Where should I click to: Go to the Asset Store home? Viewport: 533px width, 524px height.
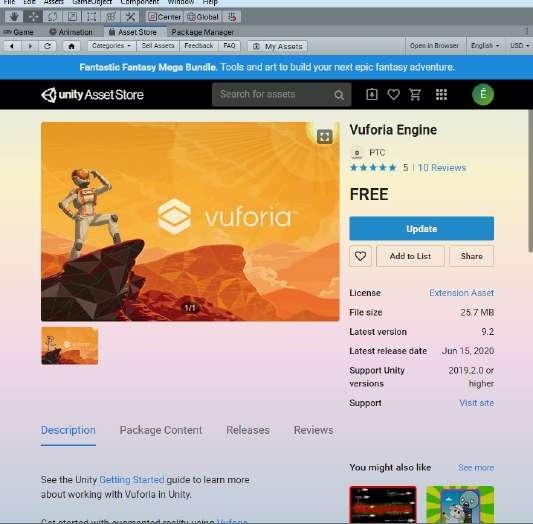click(71, 46)
